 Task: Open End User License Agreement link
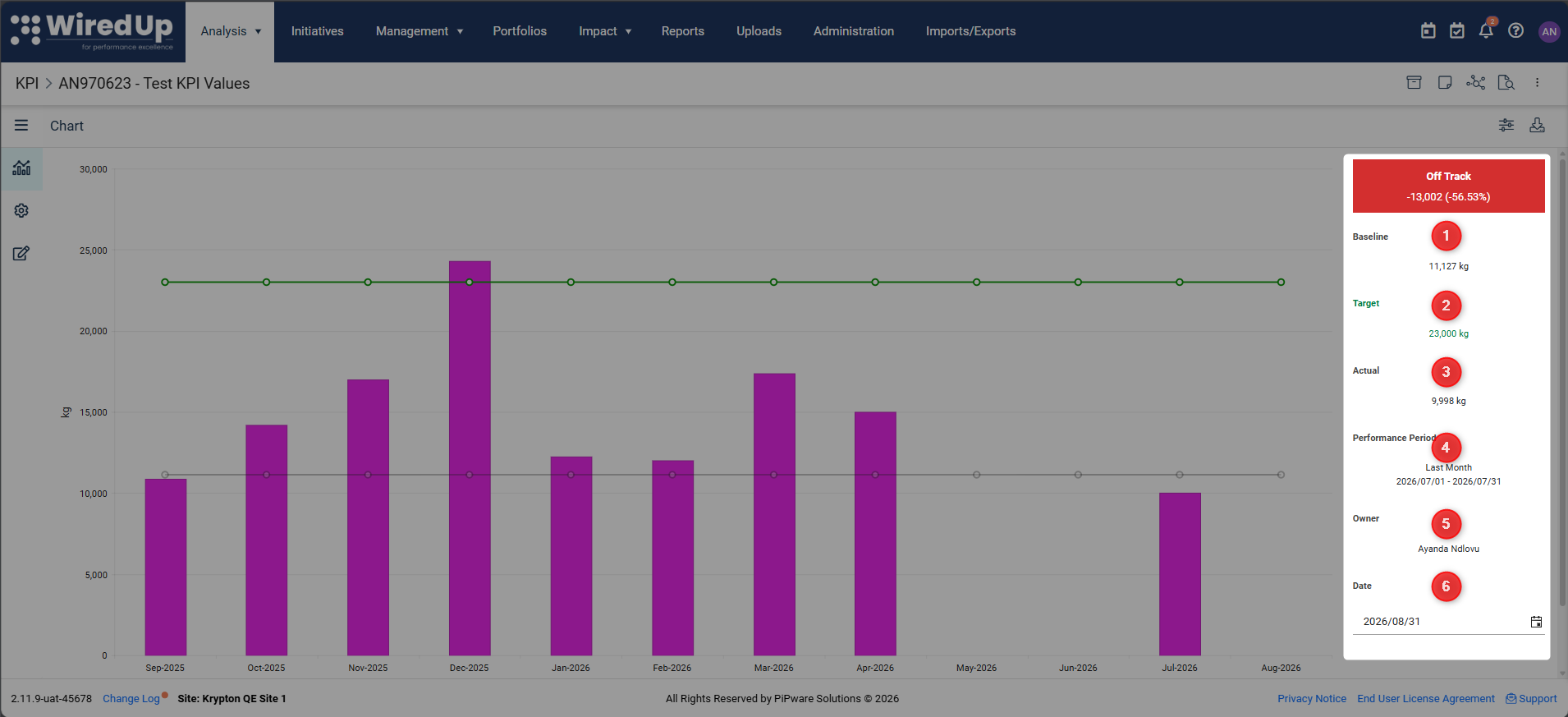[1426, 699]
